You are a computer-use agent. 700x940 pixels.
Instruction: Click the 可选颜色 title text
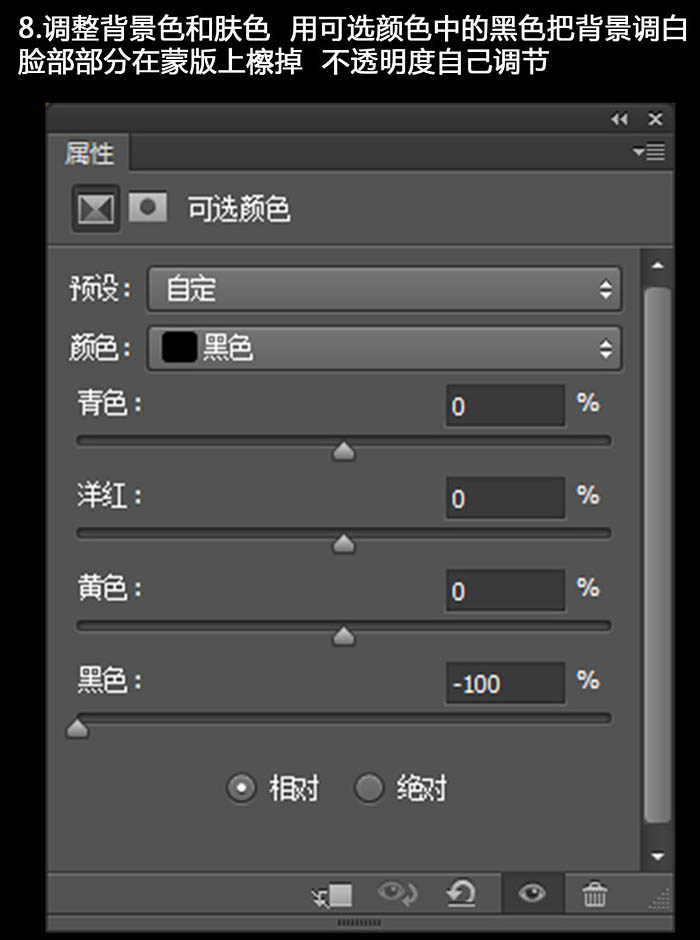click(x=239, y=209)
